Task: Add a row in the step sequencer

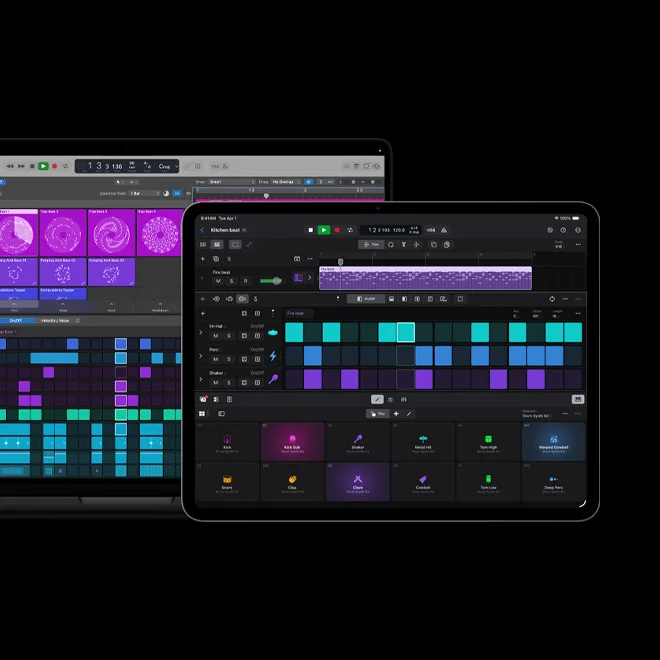Action: (x=203, y=314)
